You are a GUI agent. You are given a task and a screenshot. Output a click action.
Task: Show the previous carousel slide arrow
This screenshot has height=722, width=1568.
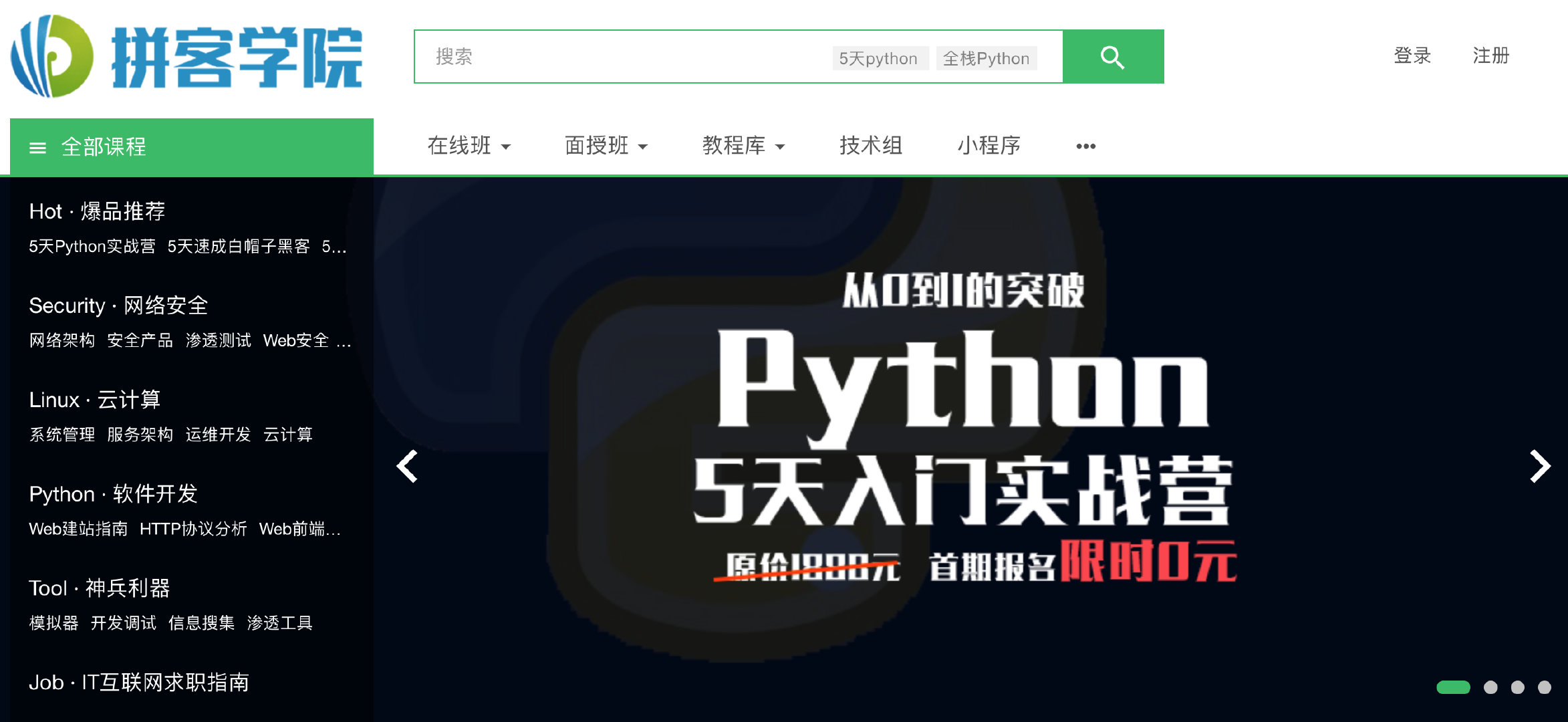tap(407, 466)
